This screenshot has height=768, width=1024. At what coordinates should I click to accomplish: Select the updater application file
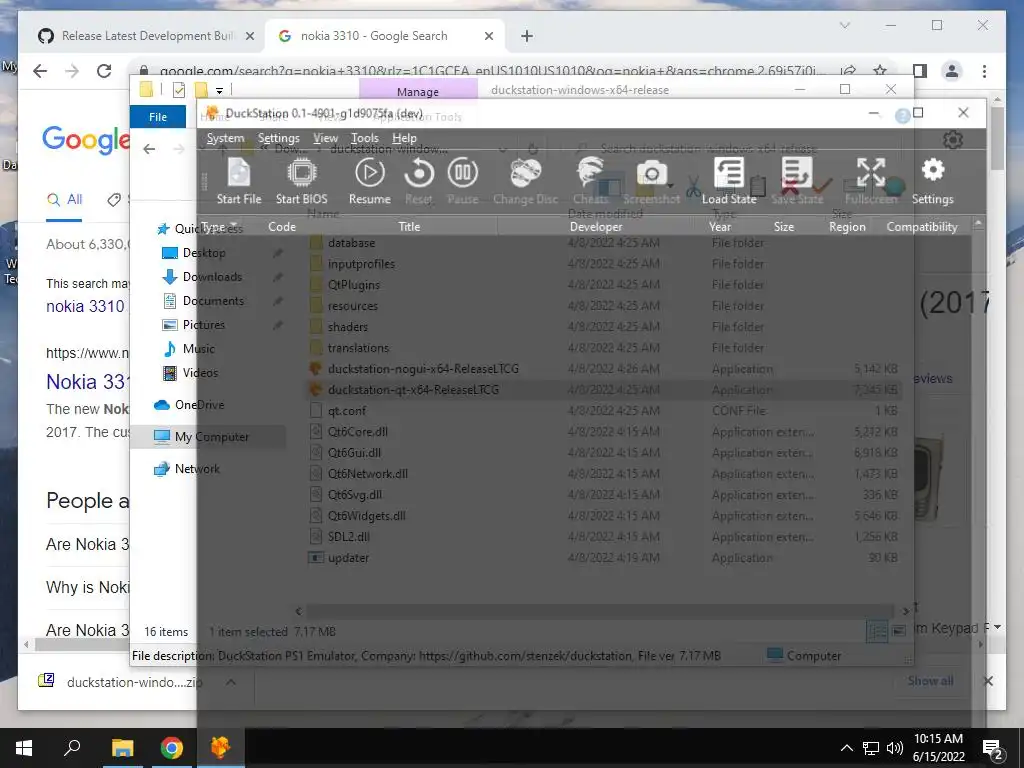pyautogui.click(x=348, y=558)
